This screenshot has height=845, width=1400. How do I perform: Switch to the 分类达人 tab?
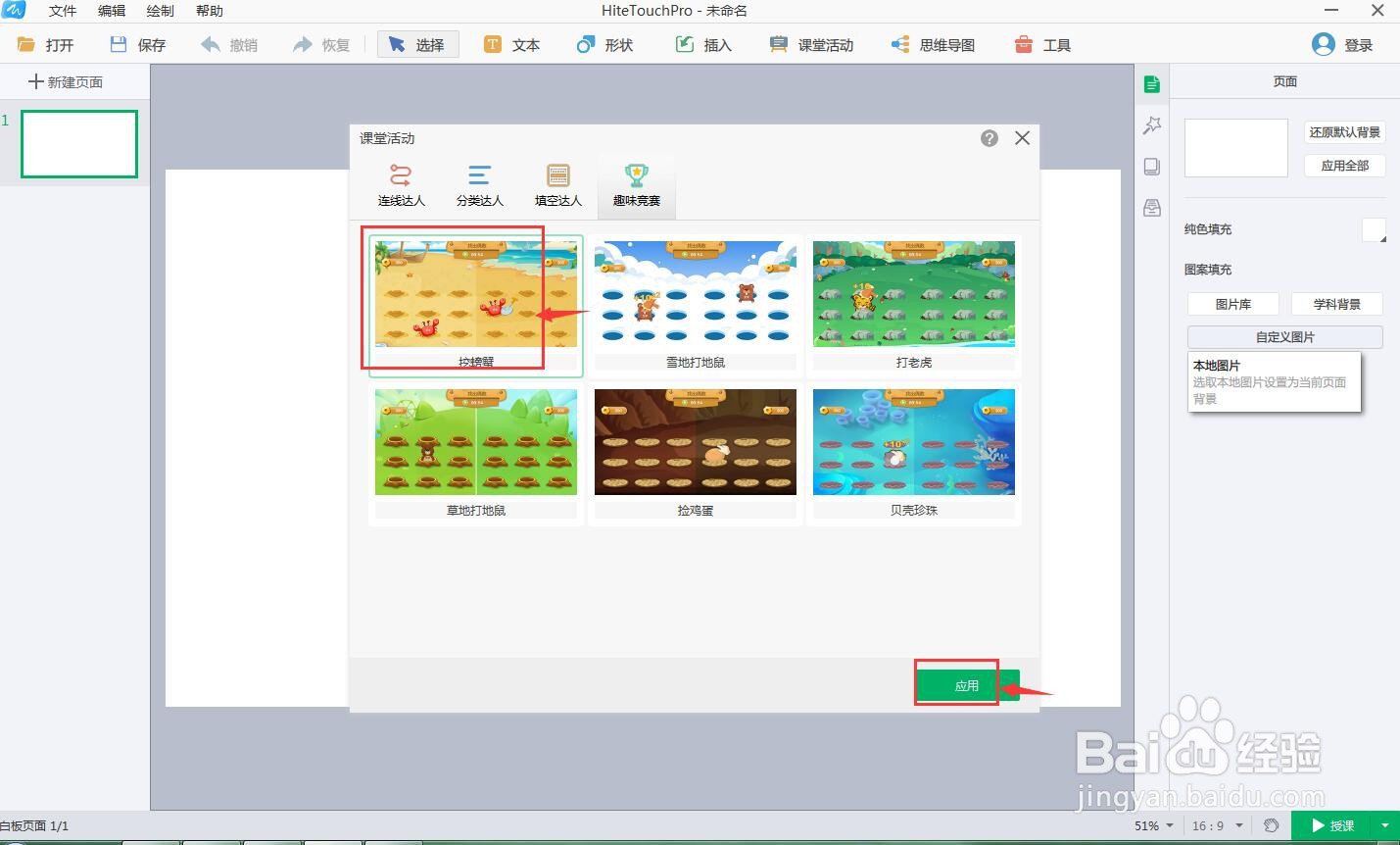tap(480, 185)
